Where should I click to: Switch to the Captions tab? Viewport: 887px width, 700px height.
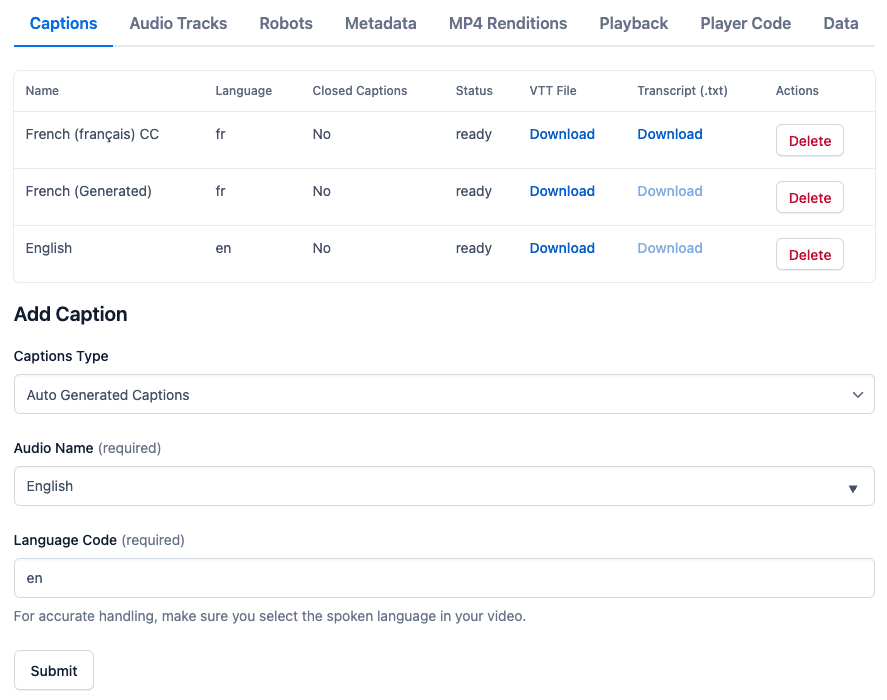[x=63, y=23]
